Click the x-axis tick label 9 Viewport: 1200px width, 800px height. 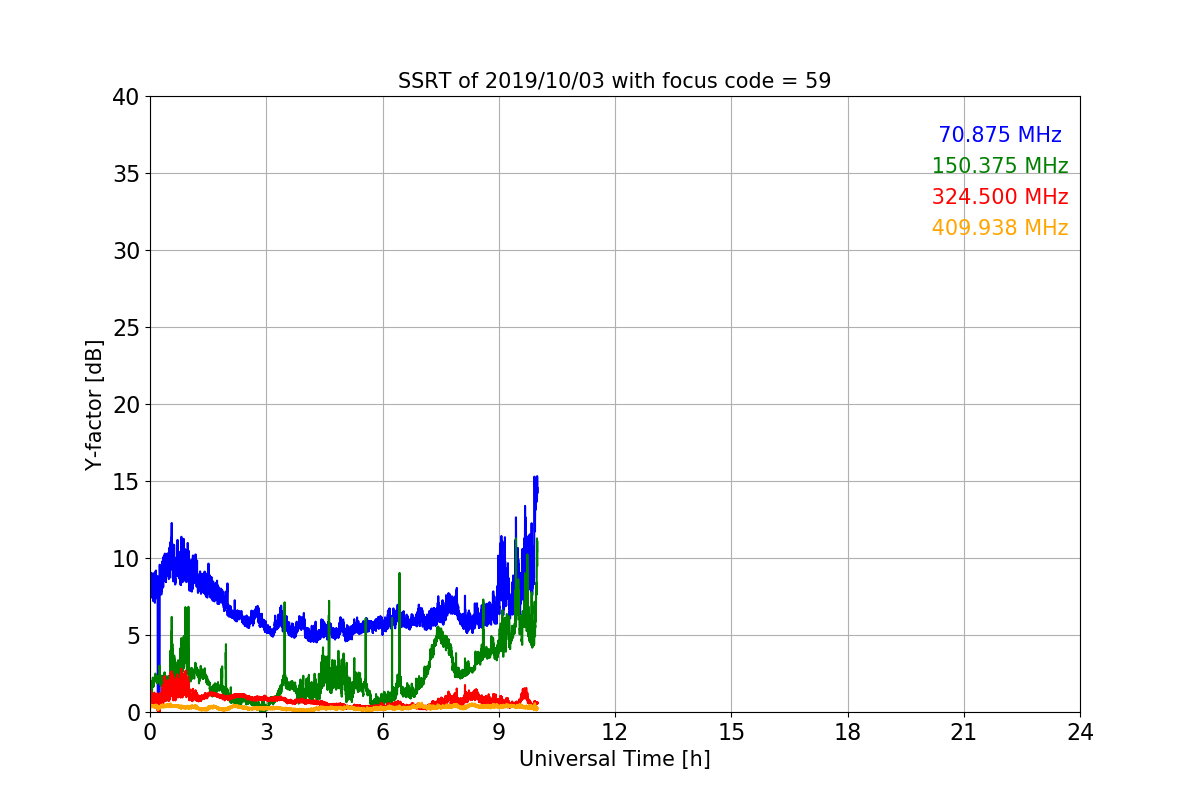point(499,732)
